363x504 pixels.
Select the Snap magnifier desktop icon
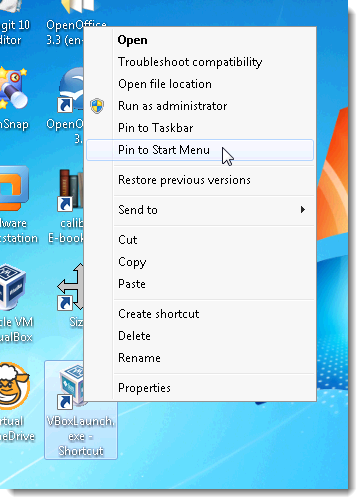coord(13,88)
